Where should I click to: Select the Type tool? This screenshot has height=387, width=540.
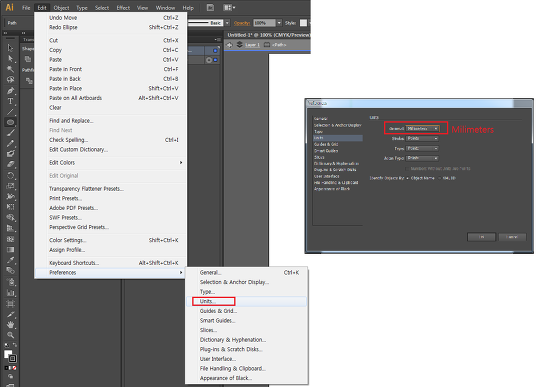point(10,101)
